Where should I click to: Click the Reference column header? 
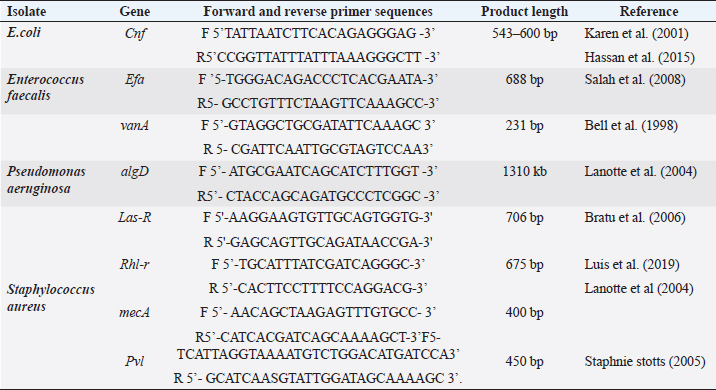tap(649, 11)
